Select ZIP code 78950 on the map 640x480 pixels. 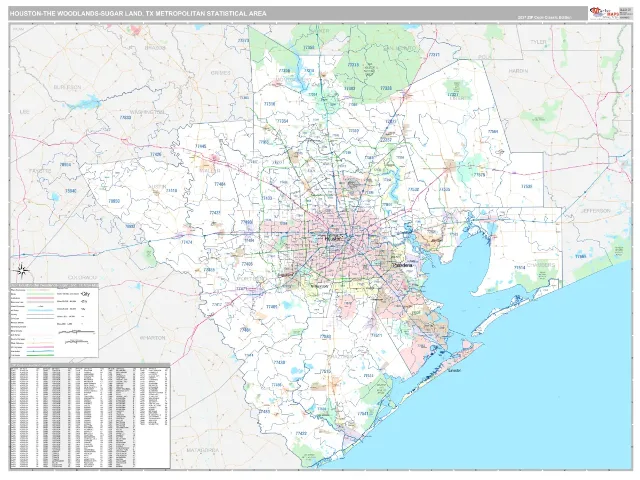click(114, 201)
